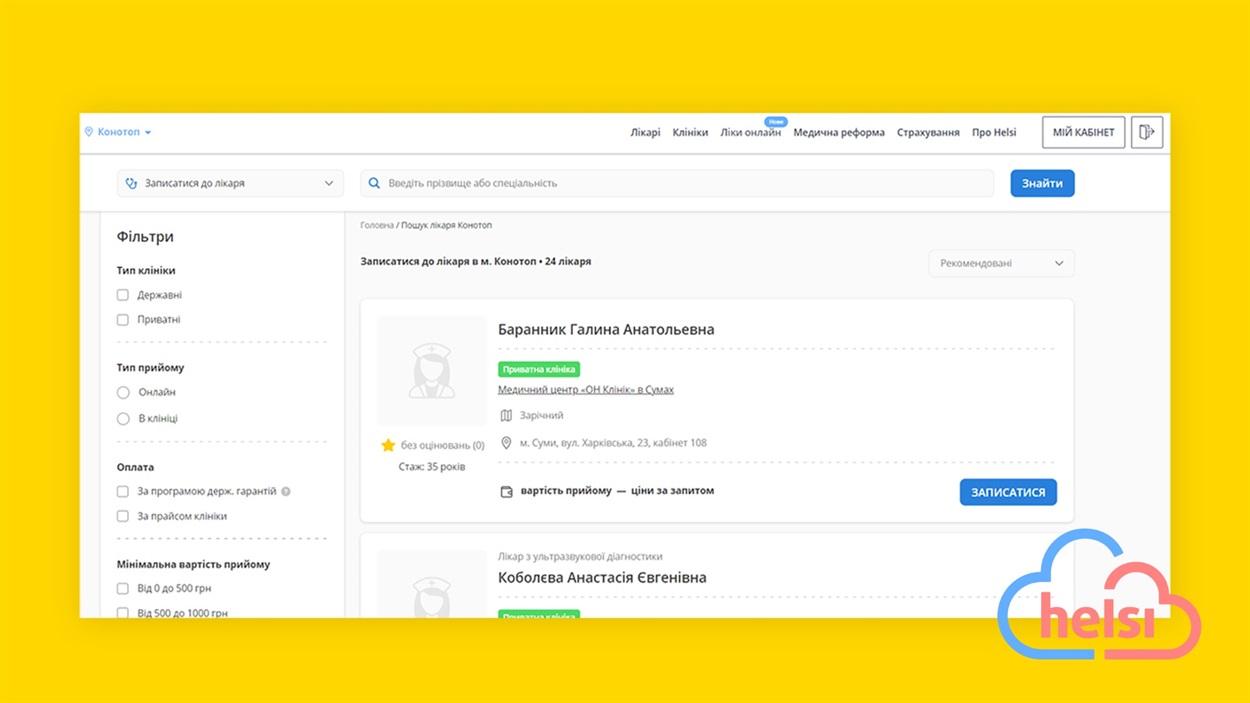Click the magnifier icon in search field
Screen dimensions: 1250x703
pos(375,184)
